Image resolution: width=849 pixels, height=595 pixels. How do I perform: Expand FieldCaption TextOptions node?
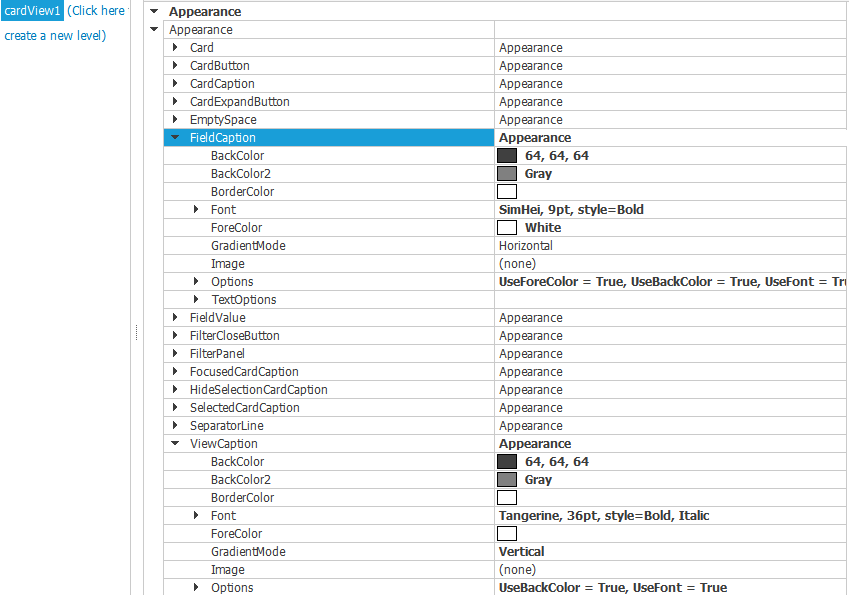pyautogui.click(x=196, y=300)
